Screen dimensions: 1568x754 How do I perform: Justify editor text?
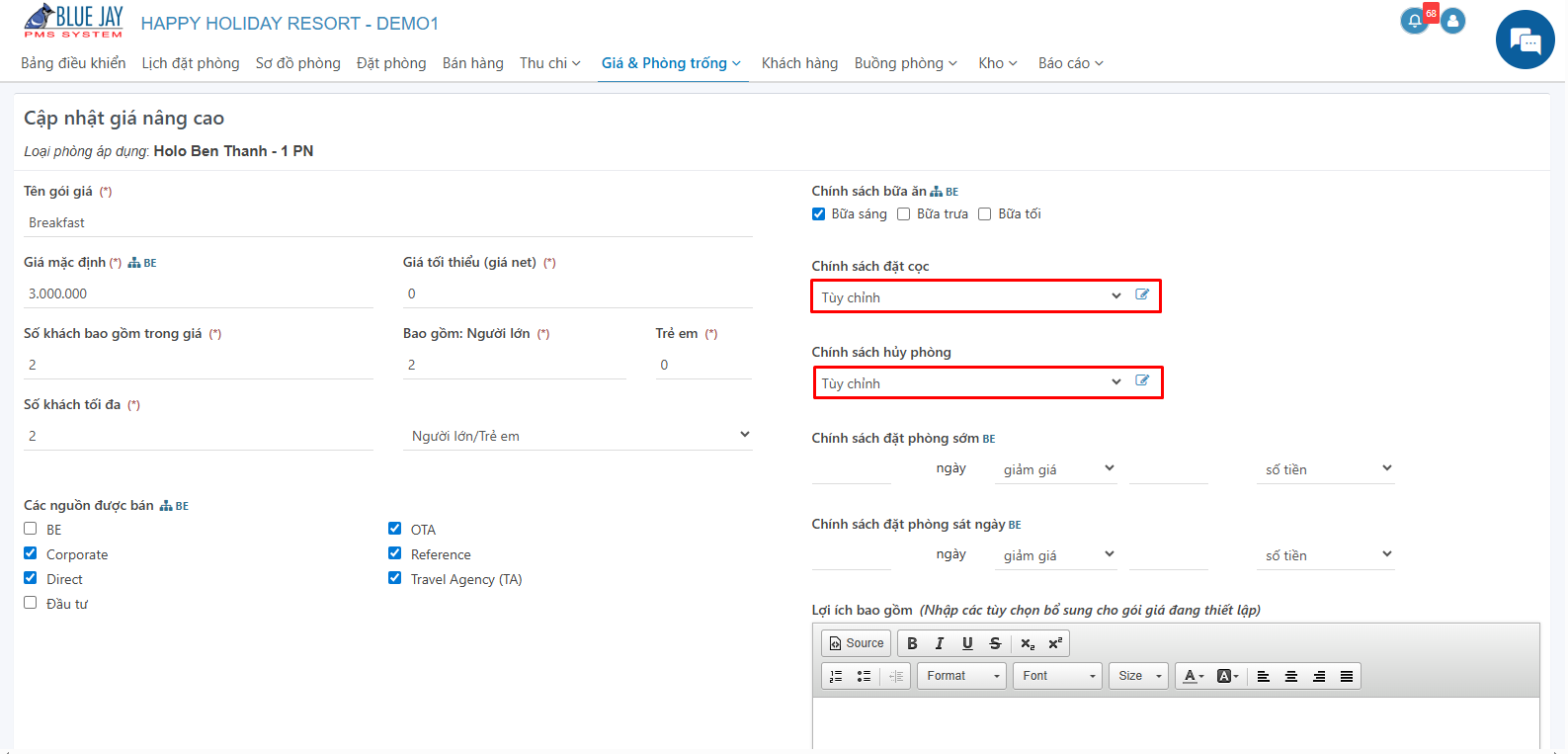[1346, 676]
